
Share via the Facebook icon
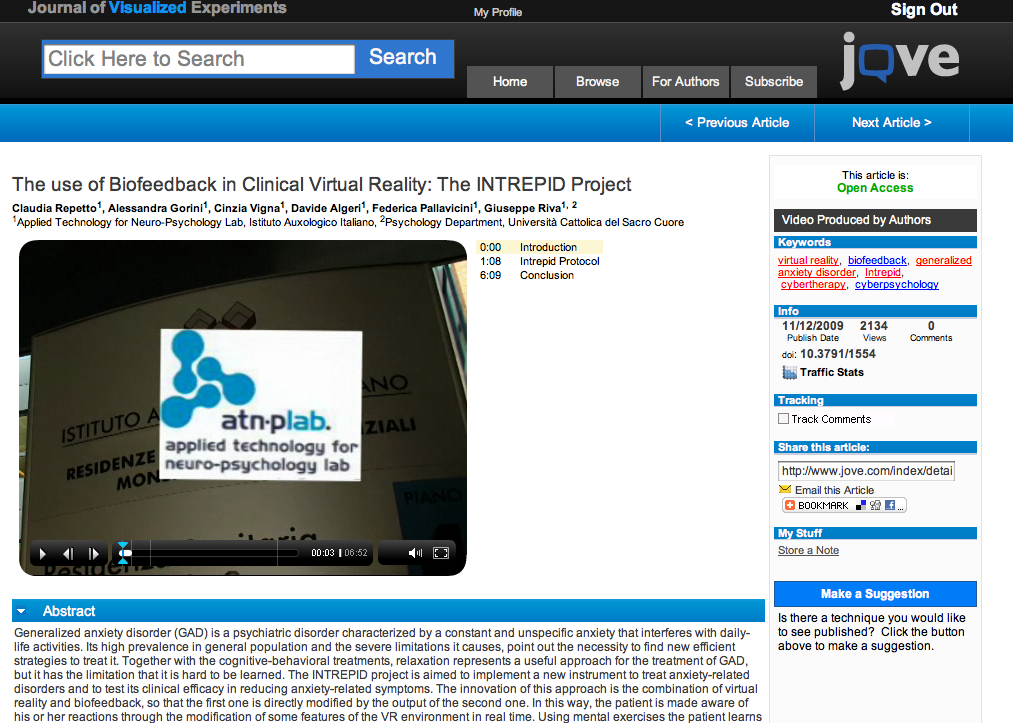(888, 506)
